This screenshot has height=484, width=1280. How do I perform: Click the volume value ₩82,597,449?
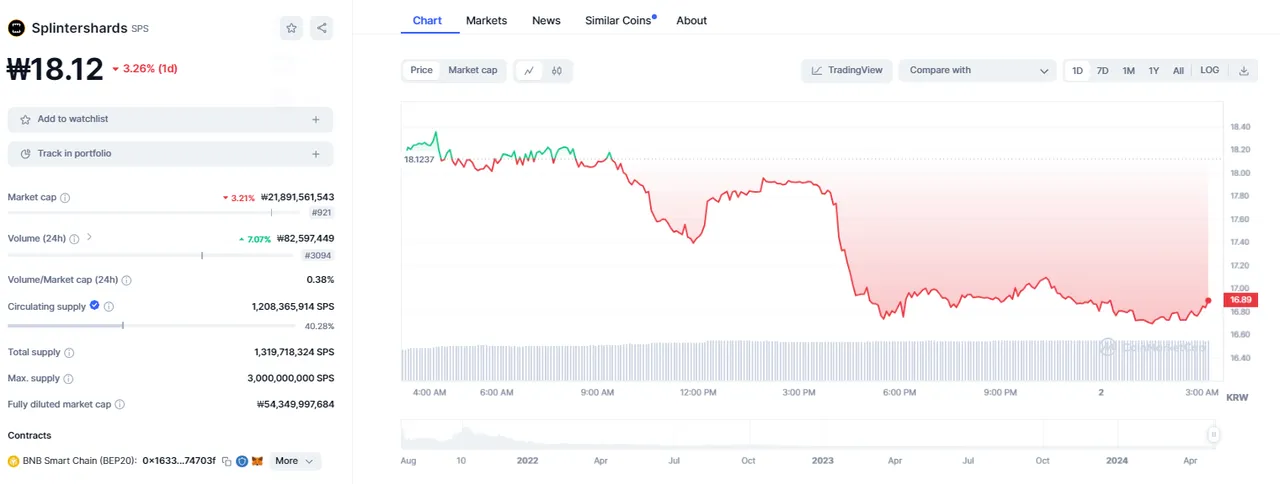pos(304,239)
